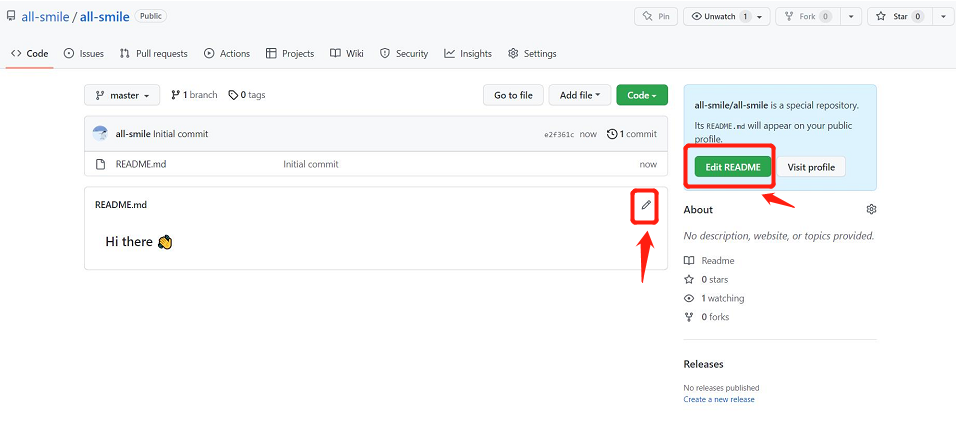This screenshot has height=426, width=958.
Task: Click the all-smile user avatar in commit row
Action: [x=100, y=134]
